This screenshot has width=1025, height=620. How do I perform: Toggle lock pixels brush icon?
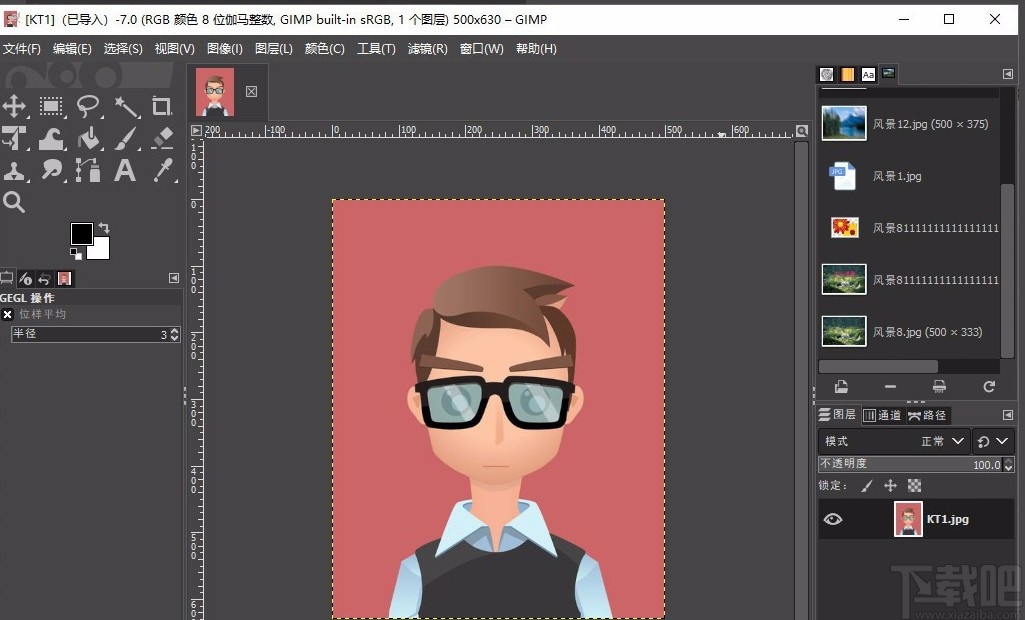tap(866, 486)
